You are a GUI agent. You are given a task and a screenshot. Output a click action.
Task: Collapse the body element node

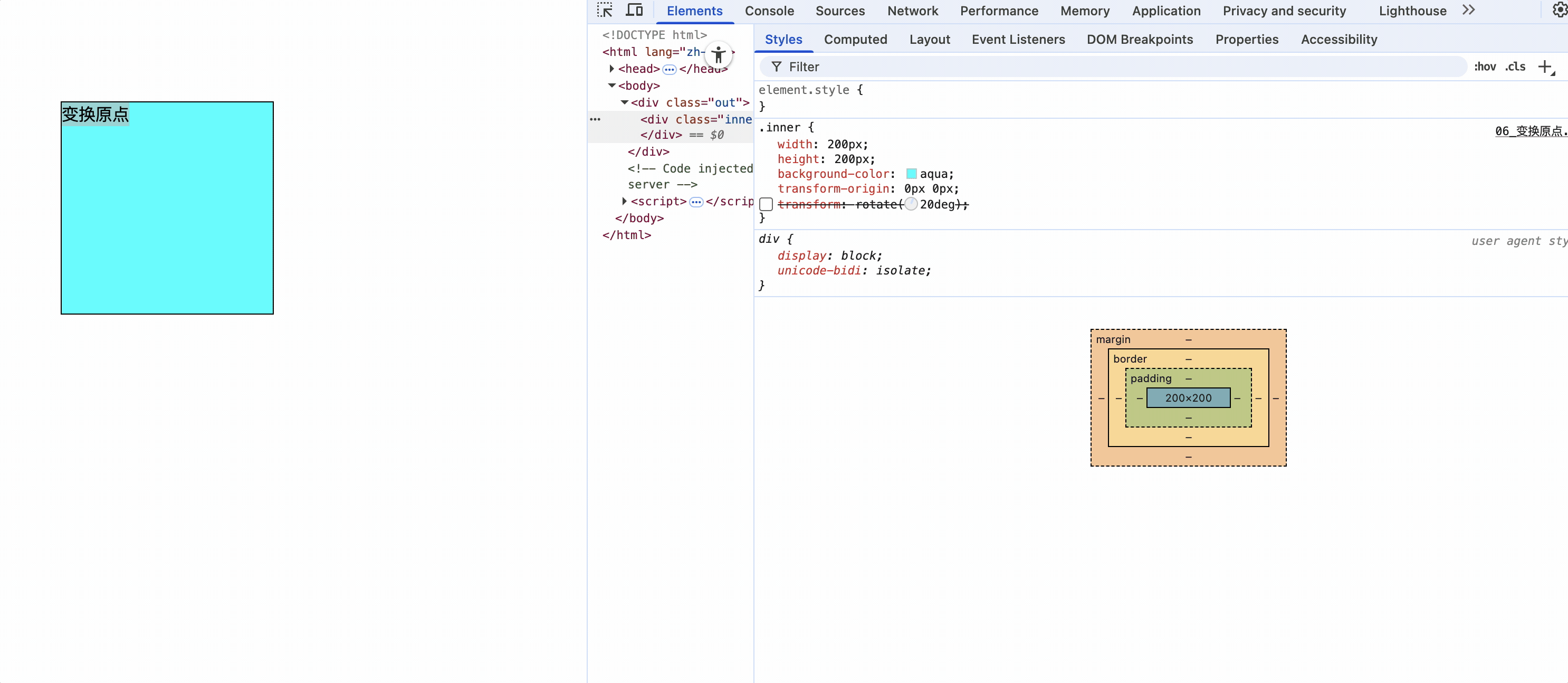coord(611,86)
